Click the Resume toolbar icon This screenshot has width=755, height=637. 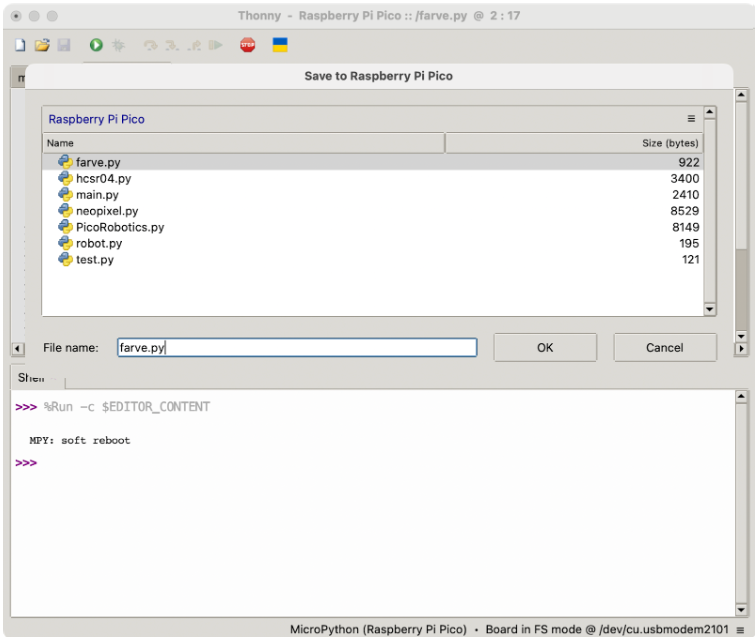[215, 45]
